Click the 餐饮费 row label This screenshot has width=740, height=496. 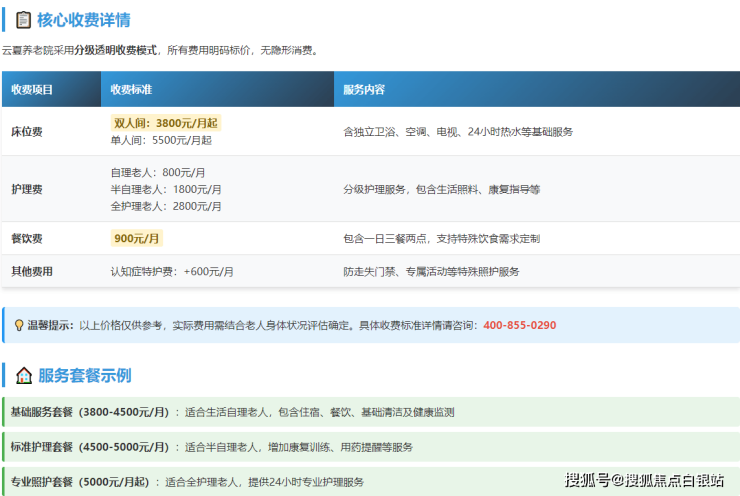coord(27,239)
